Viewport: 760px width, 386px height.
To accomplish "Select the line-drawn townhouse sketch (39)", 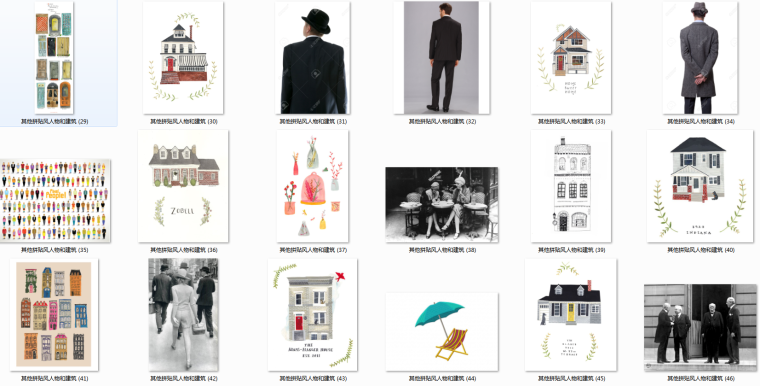I will point(571,186).
